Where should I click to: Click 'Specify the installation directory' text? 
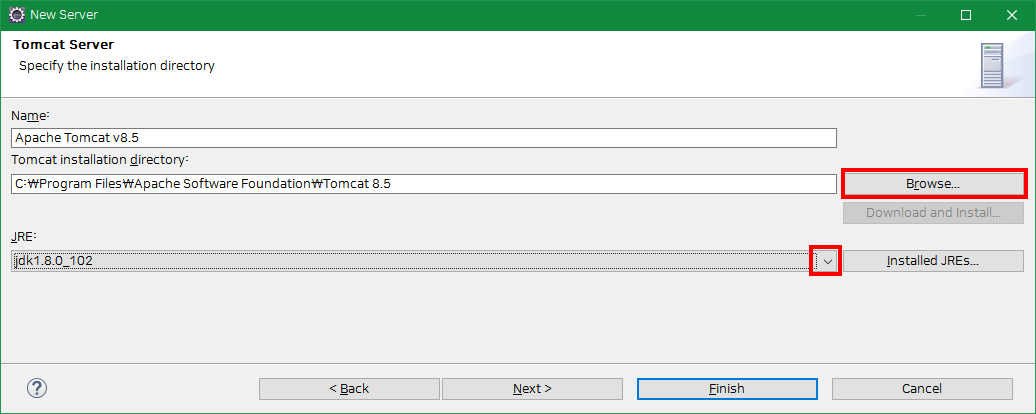(117, 66)
